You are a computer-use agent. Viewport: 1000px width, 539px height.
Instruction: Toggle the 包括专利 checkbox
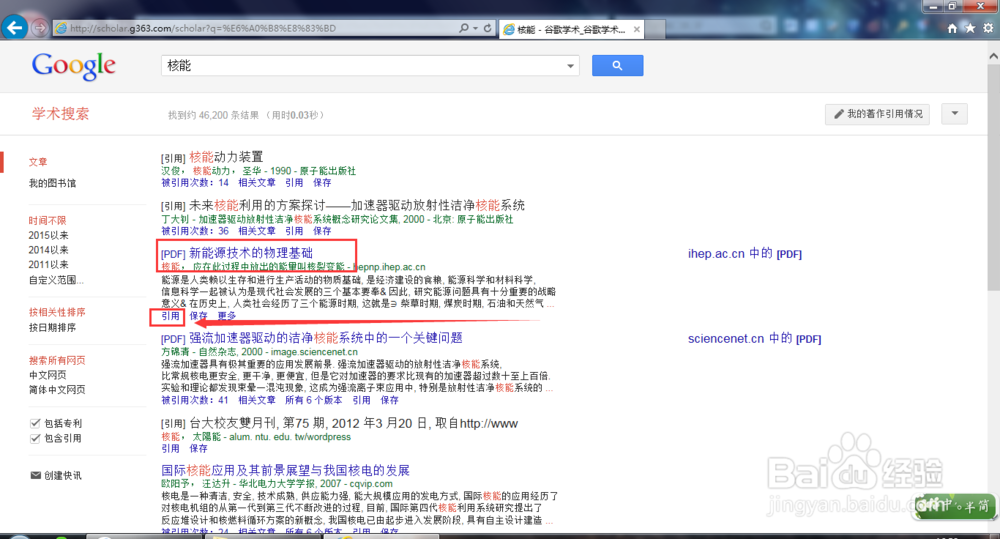pyautogui.click(x=35, y=423)
